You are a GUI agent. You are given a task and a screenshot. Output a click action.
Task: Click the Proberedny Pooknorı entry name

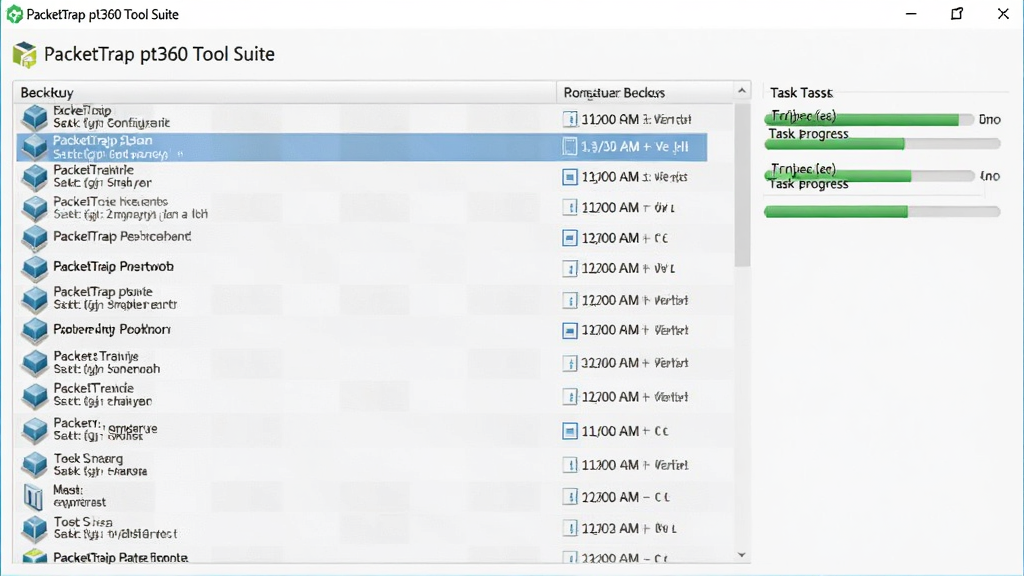(x=112, y=329)
